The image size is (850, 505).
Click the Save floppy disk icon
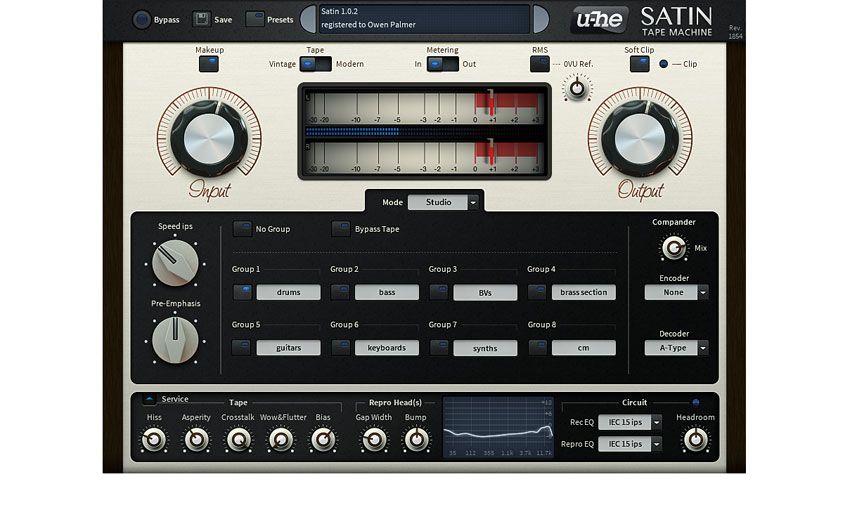click(201, 19)
